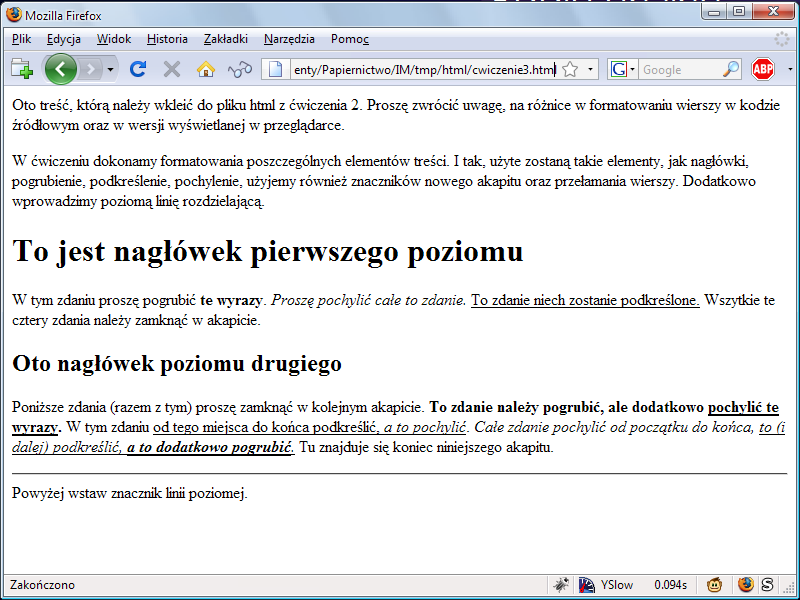
Task: Open the Narzędzia menu
Action: coord(289,39)
